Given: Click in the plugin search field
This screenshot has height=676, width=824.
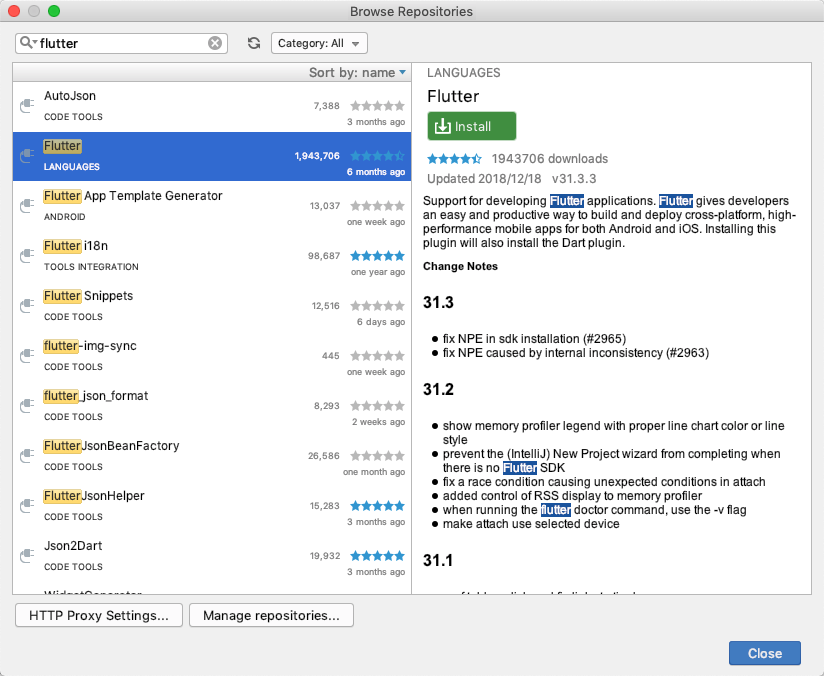Looking at the screenshot, I should (122, 43).
